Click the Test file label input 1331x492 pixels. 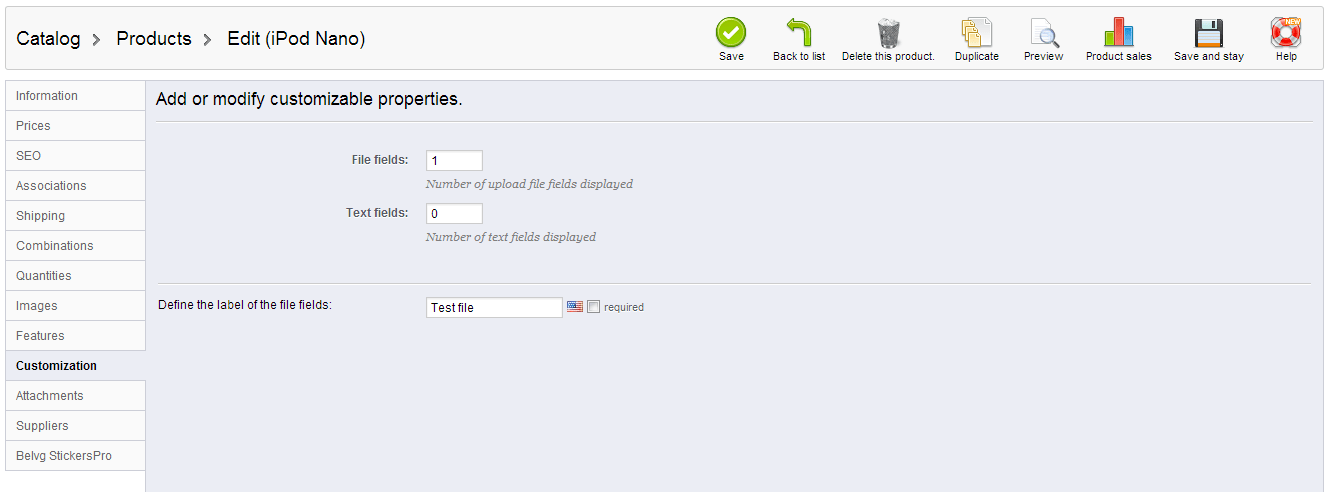[494, 308]
